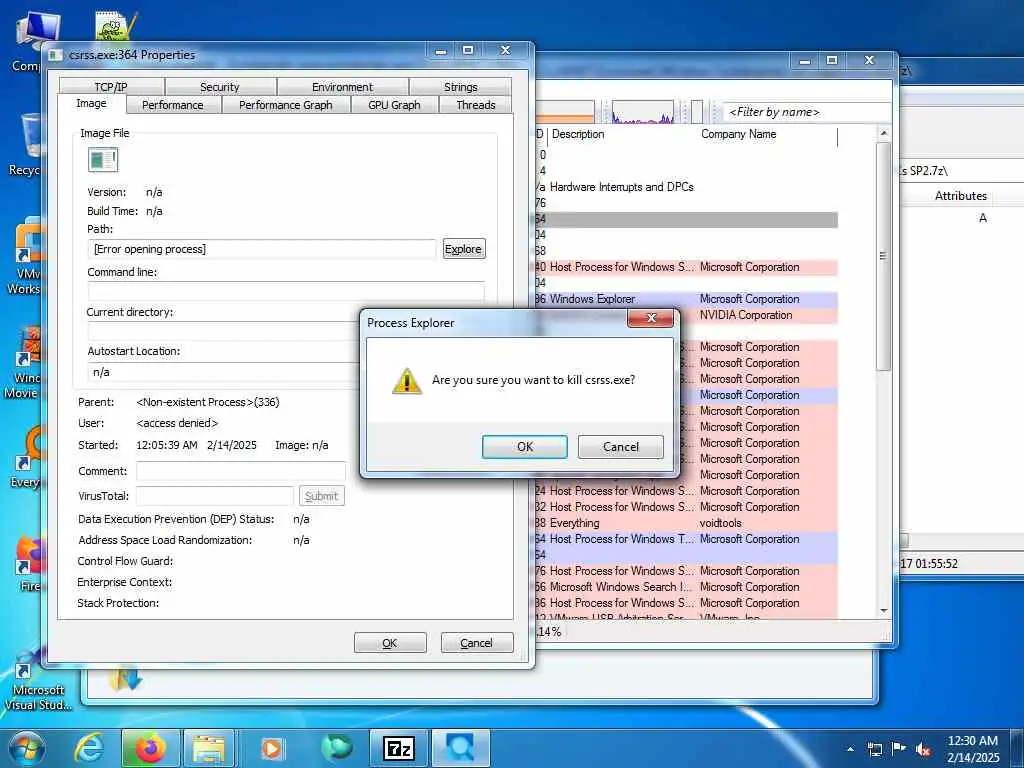This screenshot has width=1024, height=768.
Task: Switch to the 7-Zip taskbar button
Action: (x=398, y=748)
